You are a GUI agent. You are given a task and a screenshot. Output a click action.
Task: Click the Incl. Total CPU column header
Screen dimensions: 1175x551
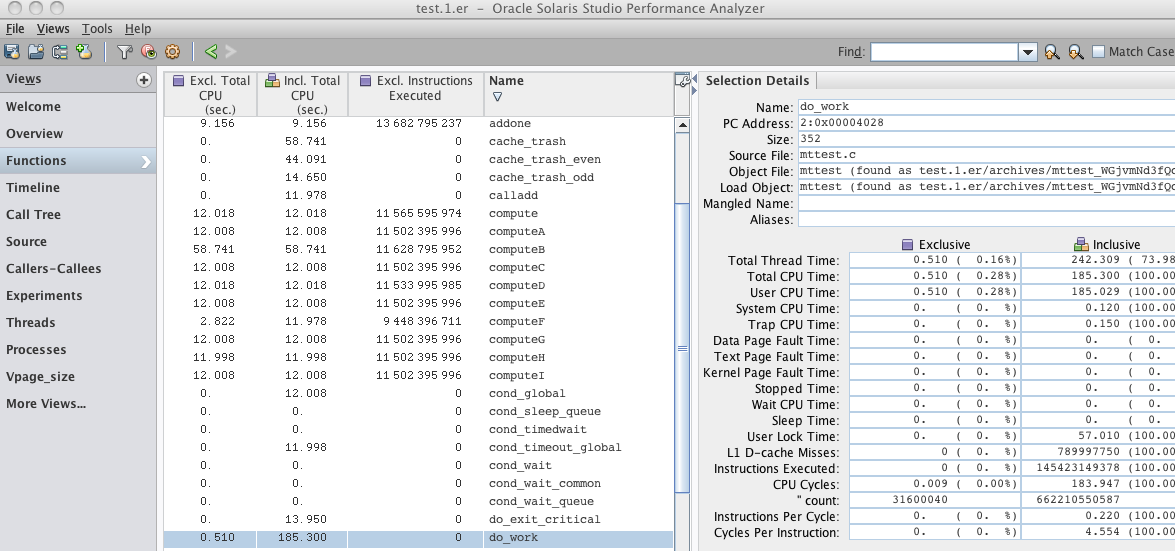(x=303, y=94)
